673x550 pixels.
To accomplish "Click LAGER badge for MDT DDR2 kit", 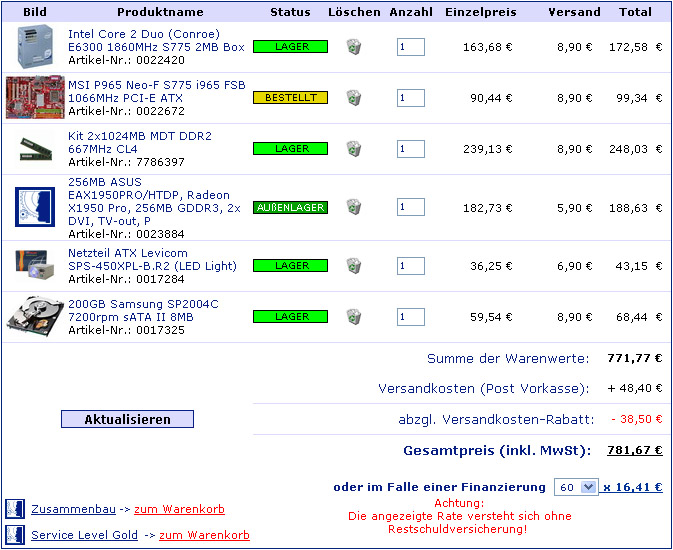I will coord(291,149).
